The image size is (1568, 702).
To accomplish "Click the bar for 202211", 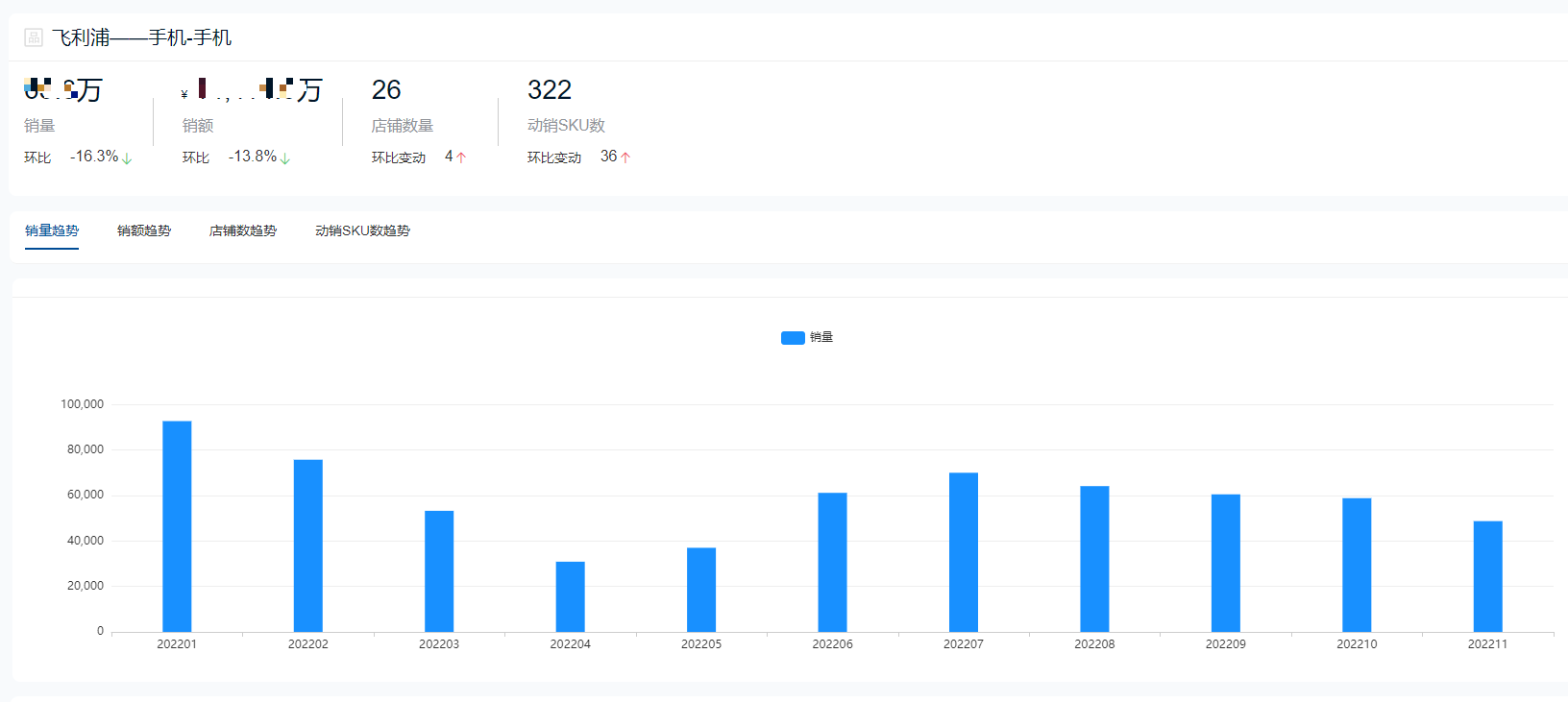I will coord(1487,576).
